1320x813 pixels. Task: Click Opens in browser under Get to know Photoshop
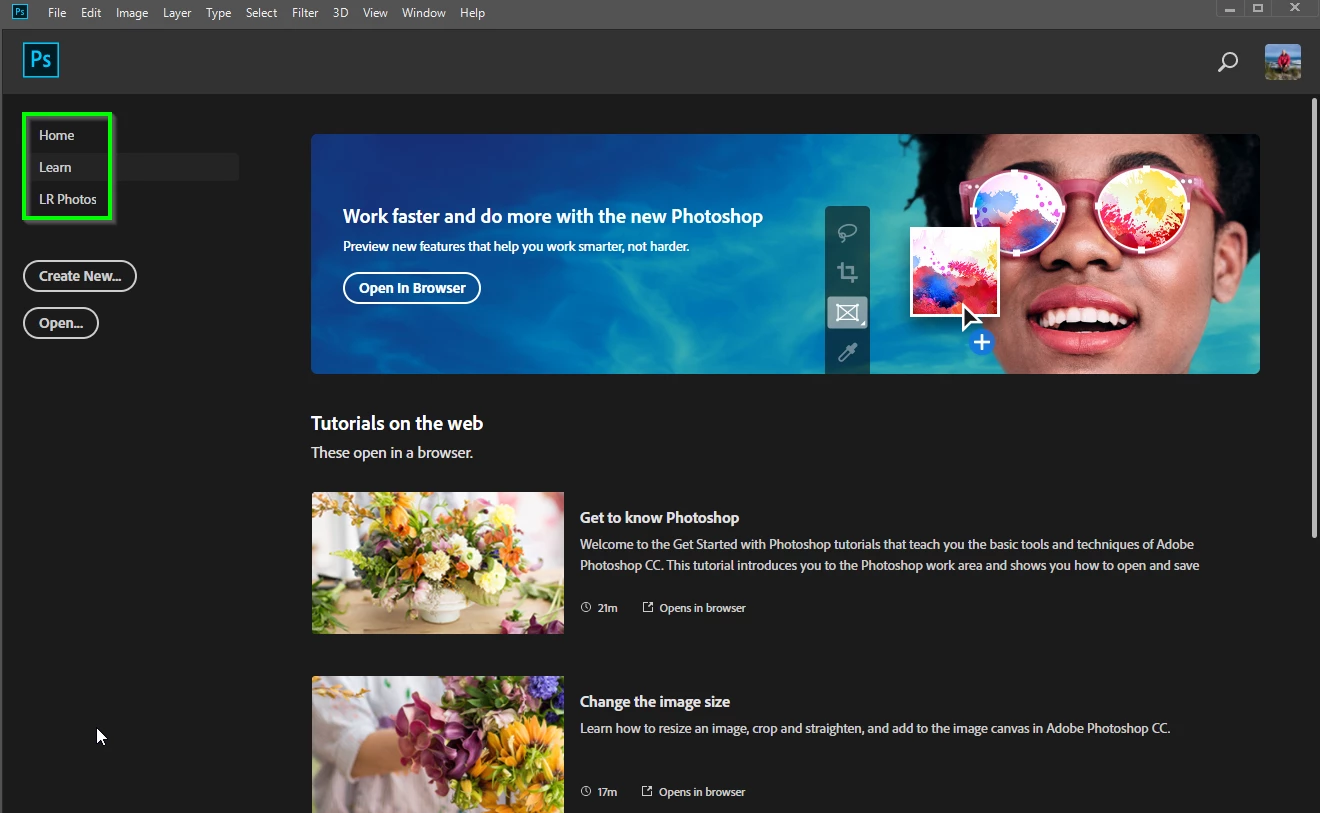click(702, 608)
